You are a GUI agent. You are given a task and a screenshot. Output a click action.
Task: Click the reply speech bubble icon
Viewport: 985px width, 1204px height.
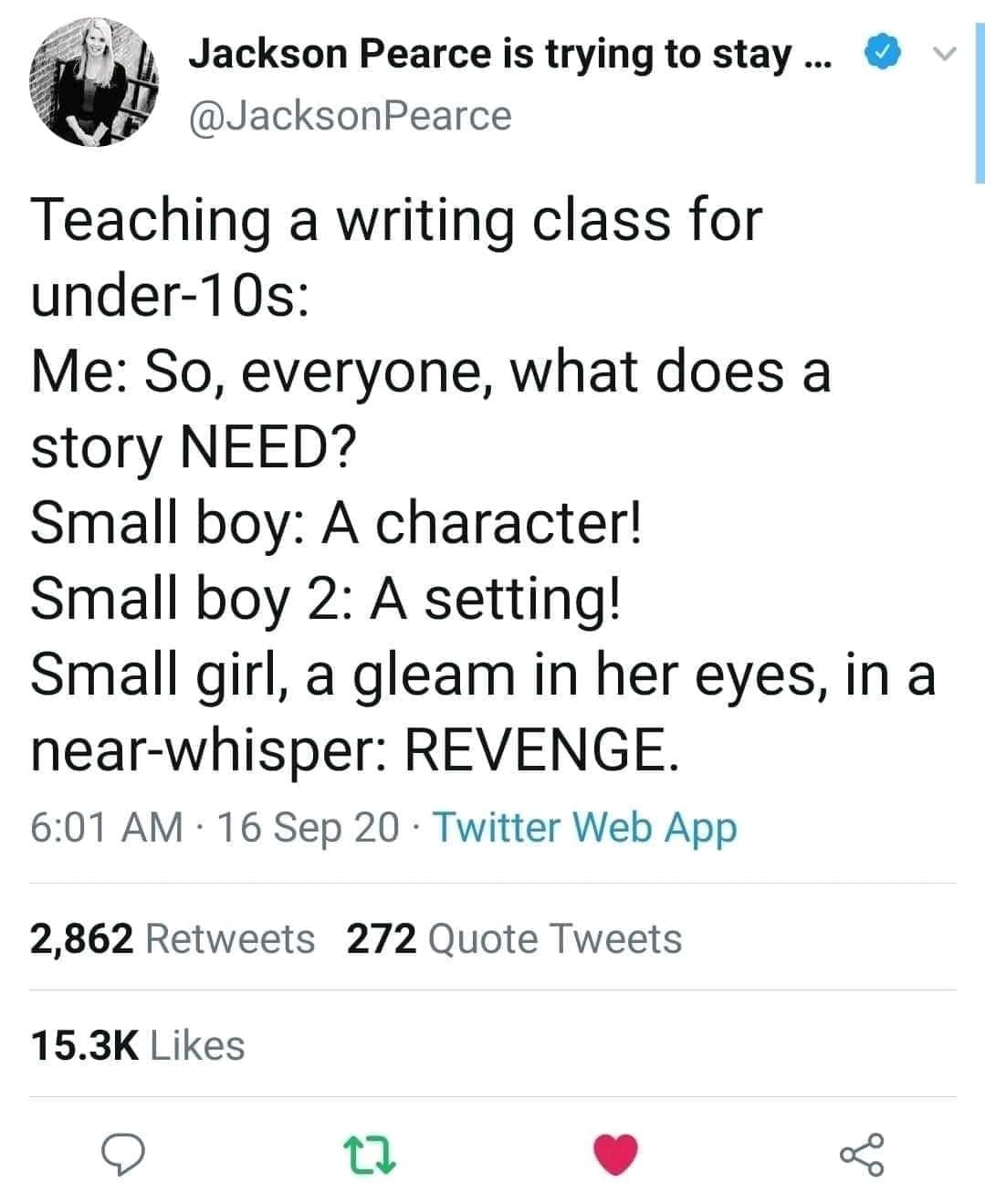coord(124,1153)
